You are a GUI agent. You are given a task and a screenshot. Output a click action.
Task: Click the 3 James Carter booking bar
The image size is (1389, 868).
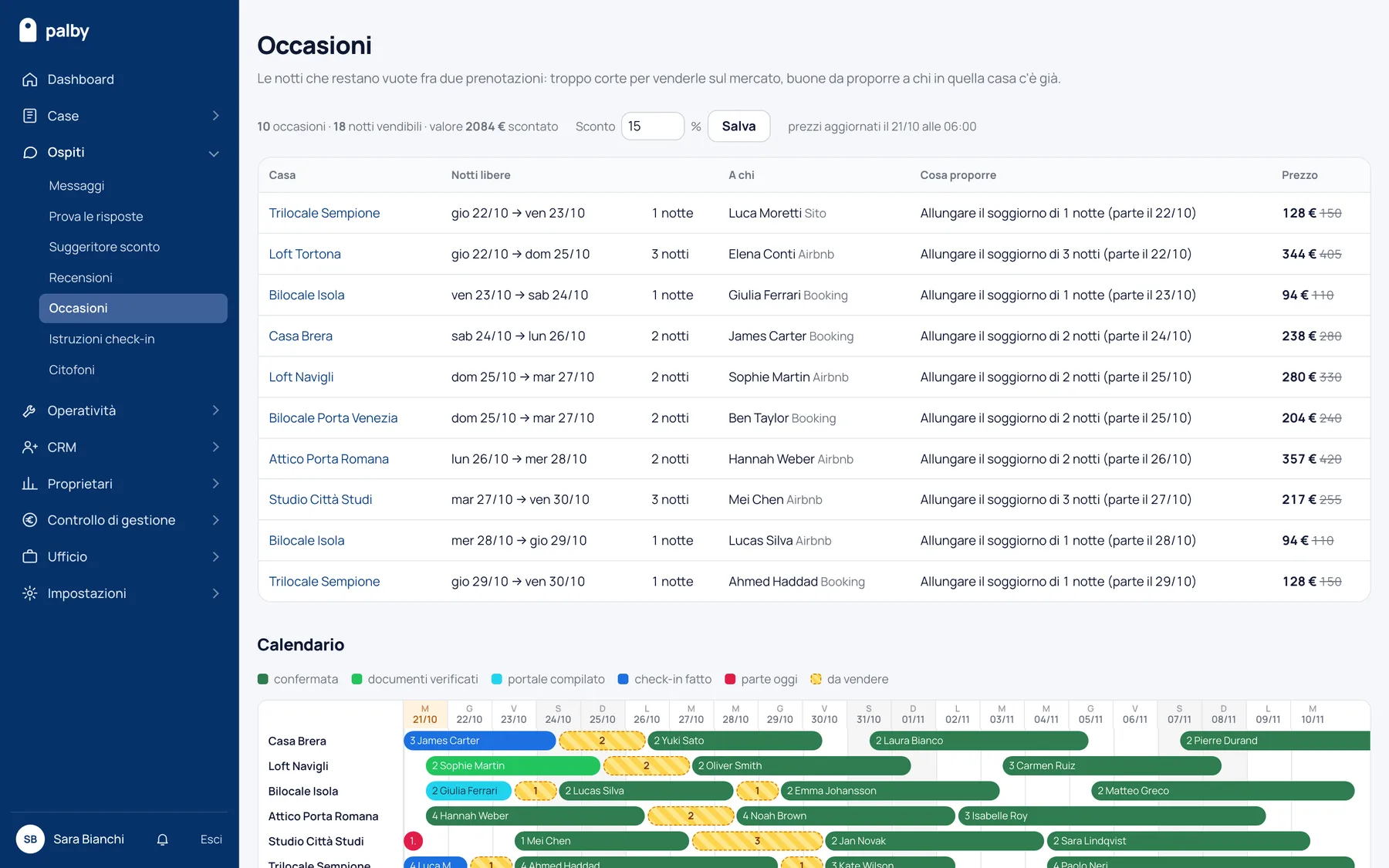[479, 741]
